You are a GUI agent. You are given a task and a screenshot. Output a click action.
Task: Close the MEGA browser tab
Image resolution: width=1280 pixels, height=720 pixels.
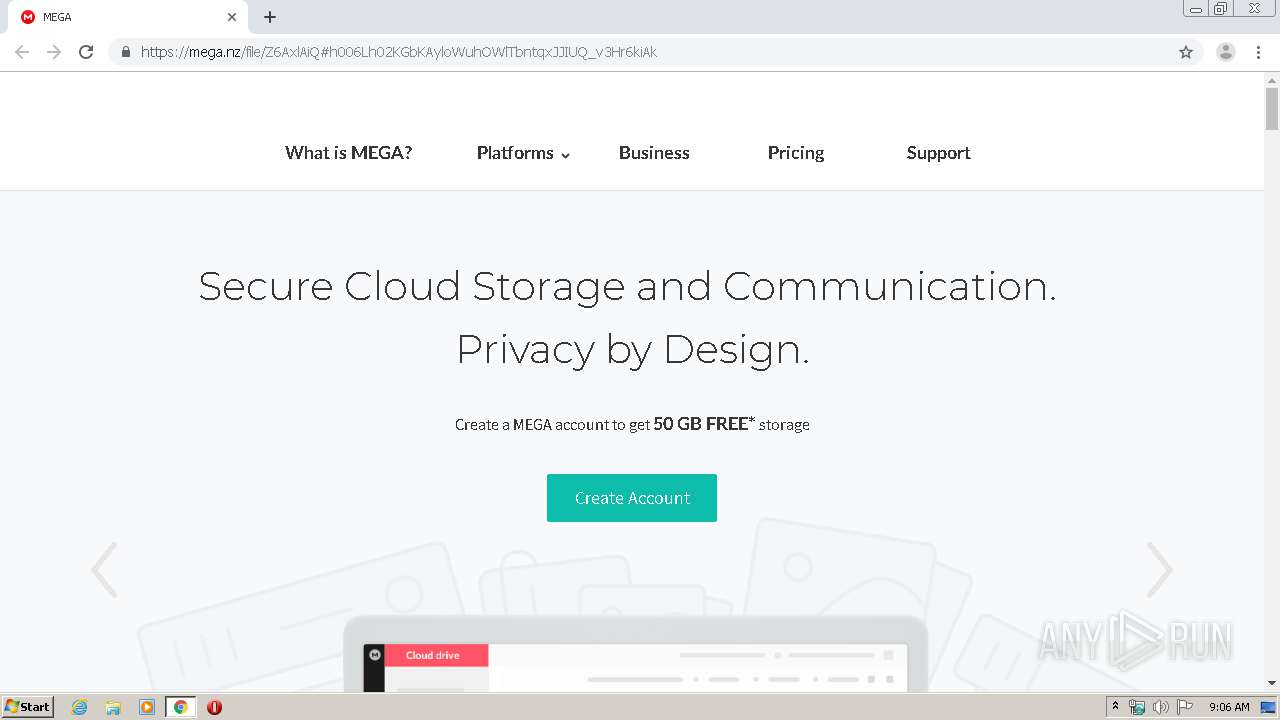[x=232, y=17]
